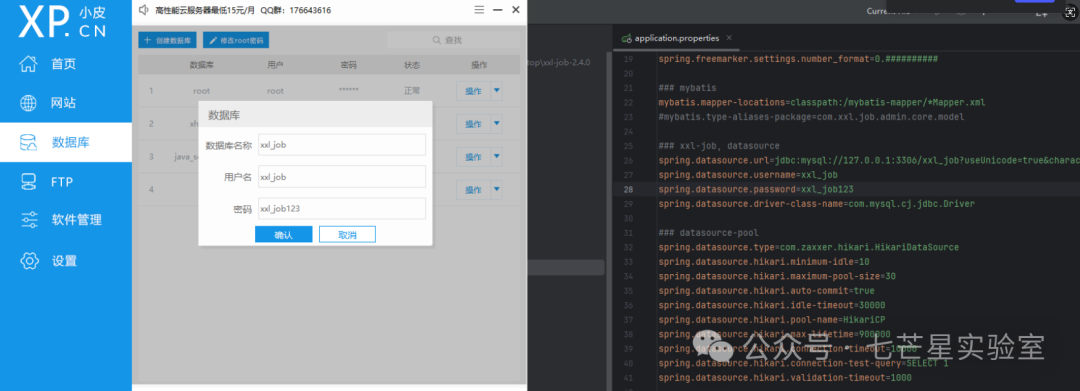
Task: Click the Spring leaf icon on application.properties tab
Action: point(626,39)
